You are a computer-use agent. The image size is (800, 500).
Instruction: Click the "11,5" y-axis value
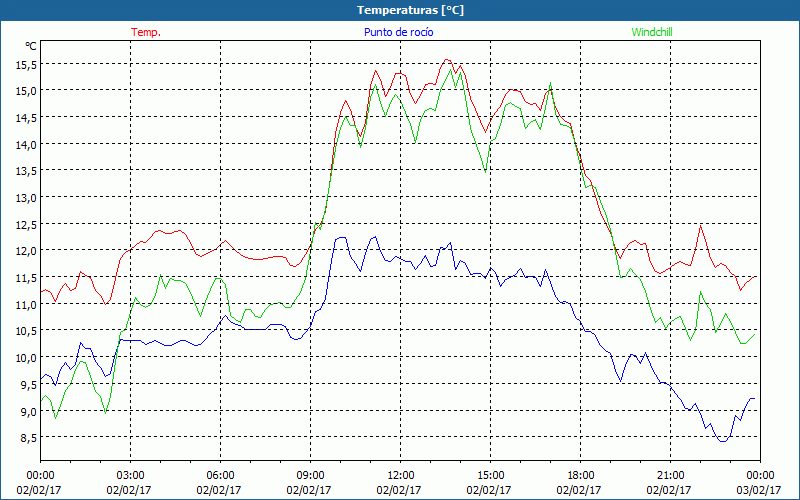pyautogui.click(x=26, y=278)
